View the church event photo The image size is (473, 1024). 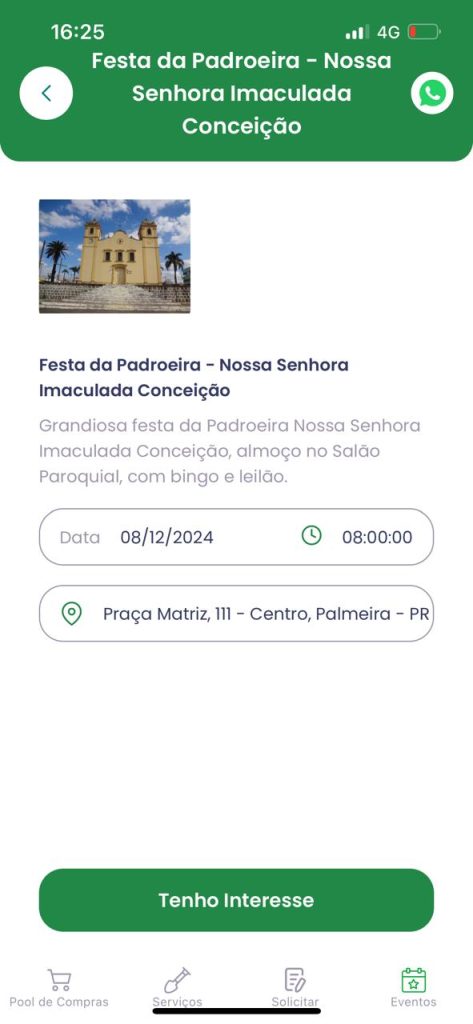coord(114,256)
